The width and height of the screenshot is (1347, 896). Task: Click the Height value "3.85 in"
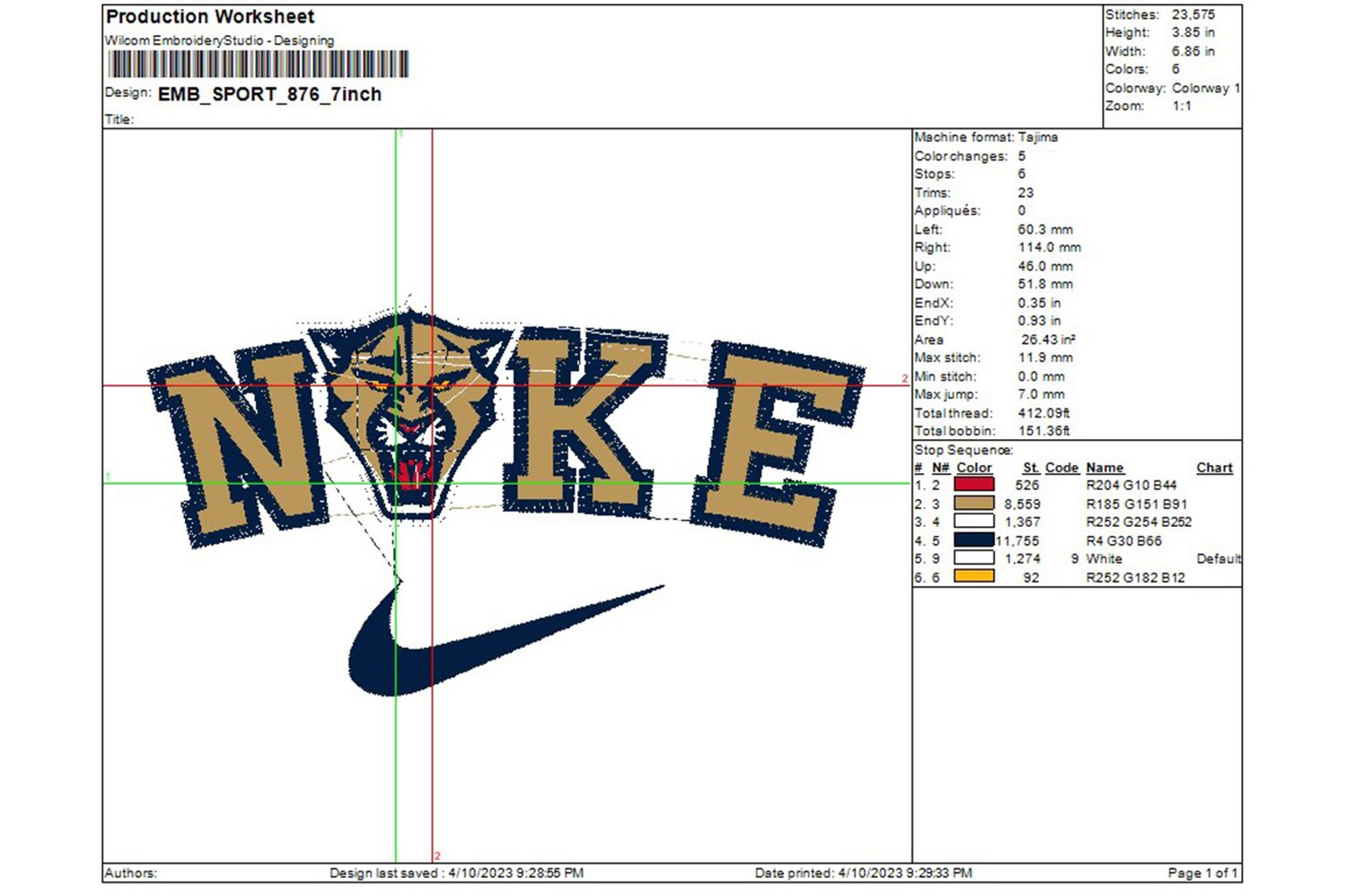tap(1193, 32)
